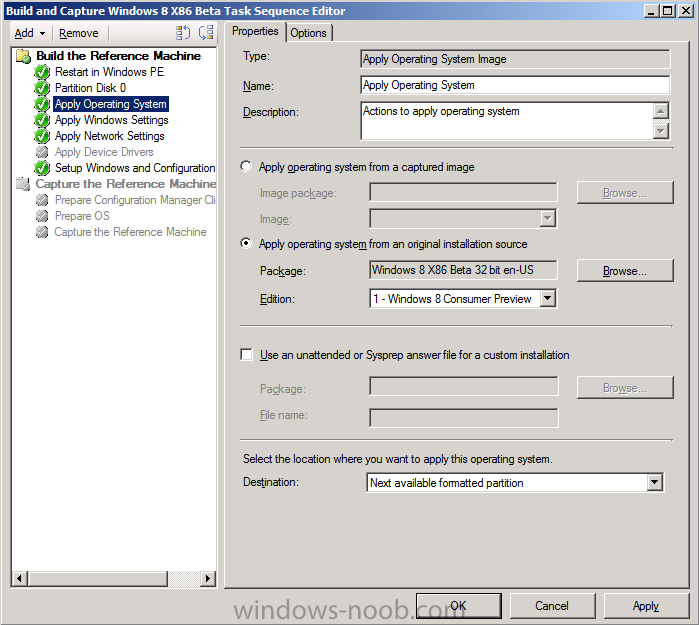699x625 pixels.
Task: Select the Prepare Configuration Manager Client step
Action: [135, 200]
